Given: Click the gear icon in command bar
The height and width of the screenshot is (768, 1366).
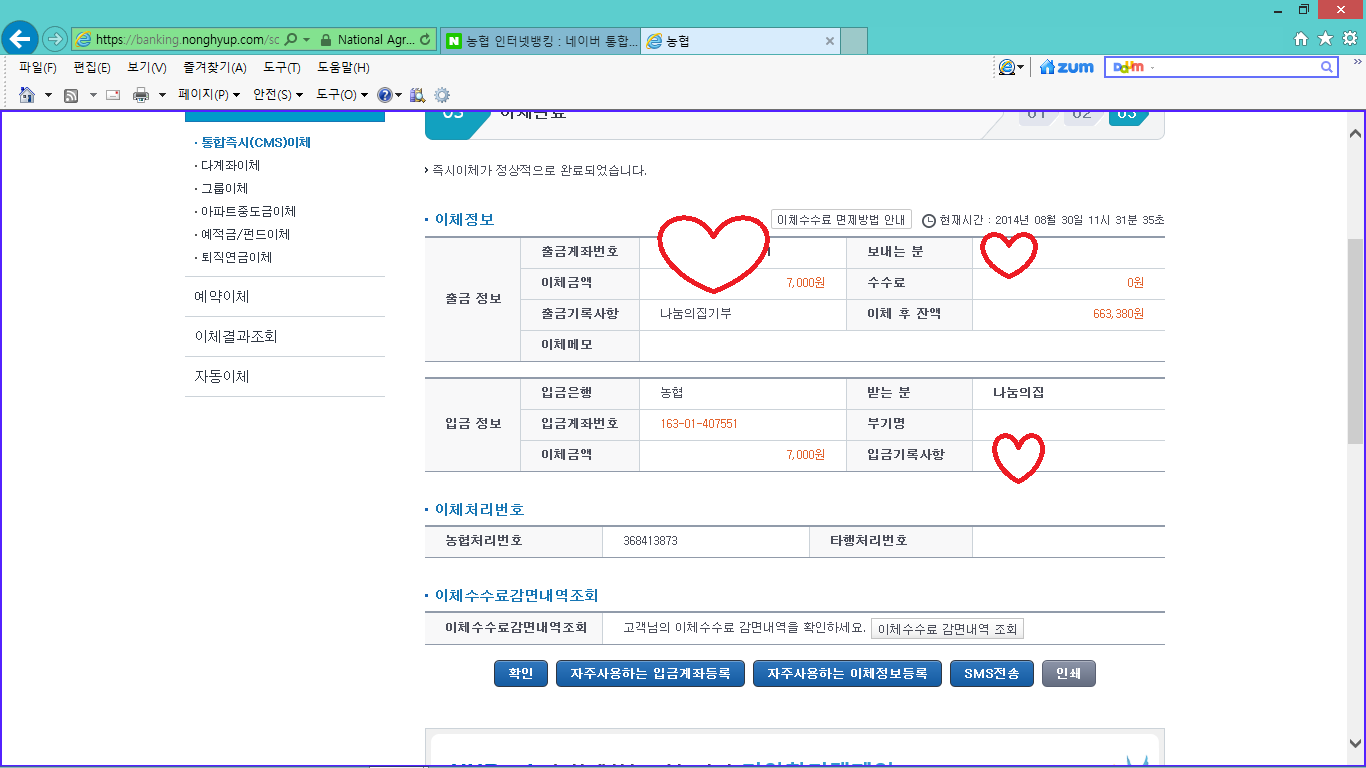Looking at the screenshot, I should click(x=441, y=95).
